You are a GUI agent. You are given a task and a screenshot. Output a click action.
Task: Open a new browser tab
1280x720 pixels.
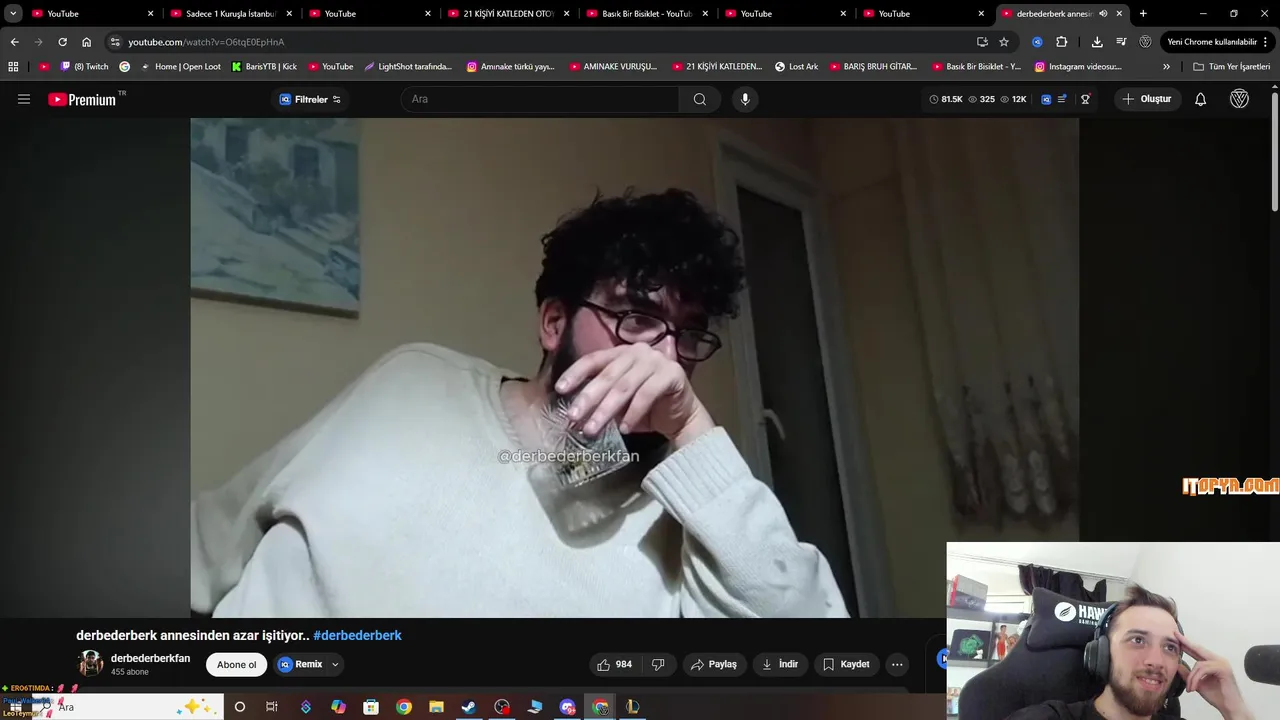(1143, 14)
